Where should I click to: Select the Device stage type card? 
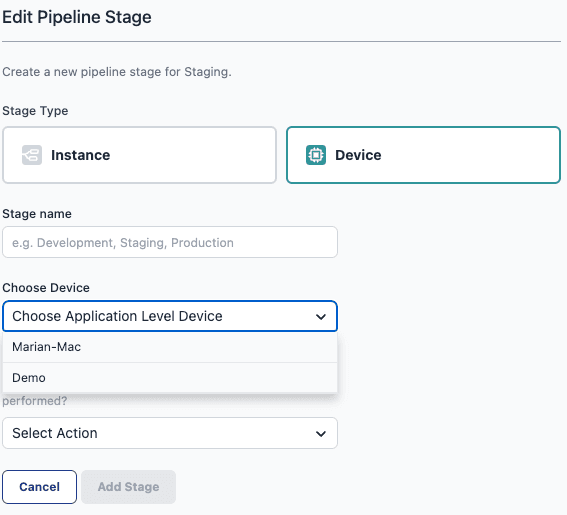pos(423,155)
